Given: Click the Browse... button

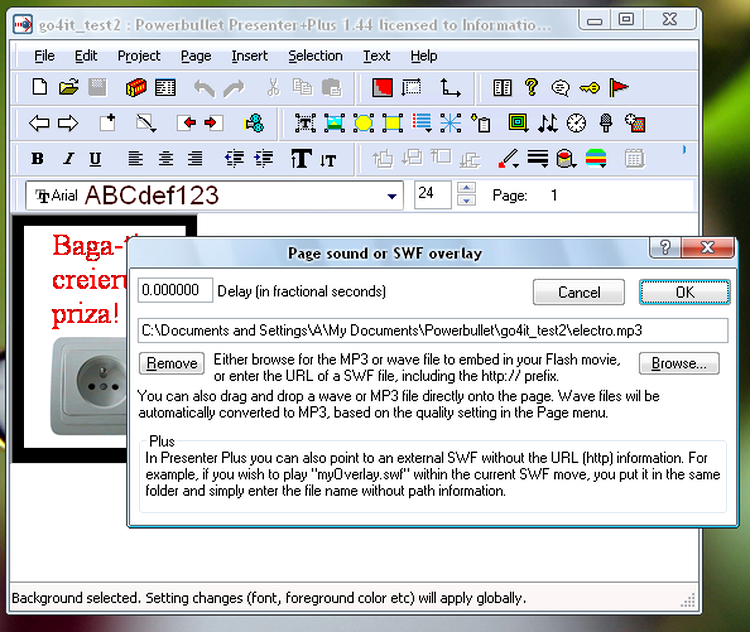Looking at the screenshot, I should (679, 363).
